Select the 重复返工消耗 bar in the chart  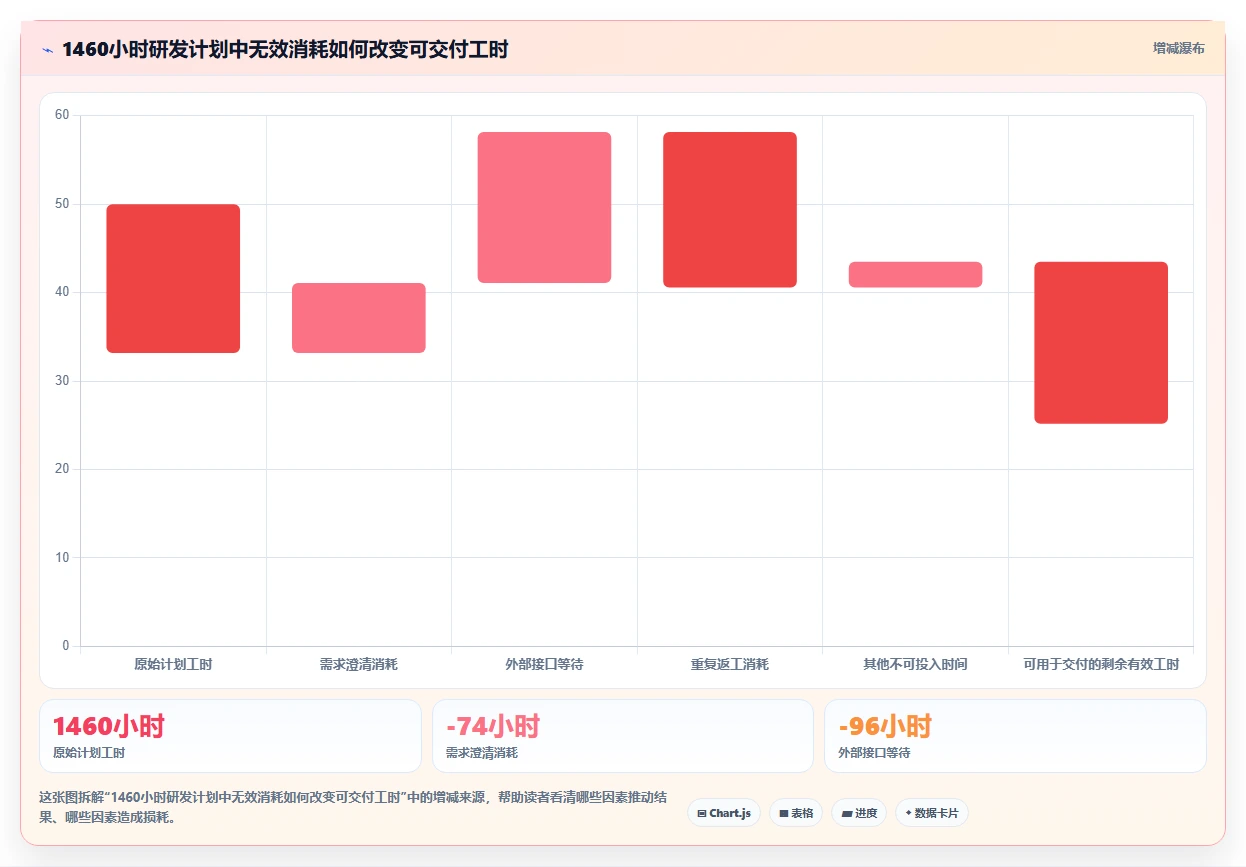coord(730,210)
